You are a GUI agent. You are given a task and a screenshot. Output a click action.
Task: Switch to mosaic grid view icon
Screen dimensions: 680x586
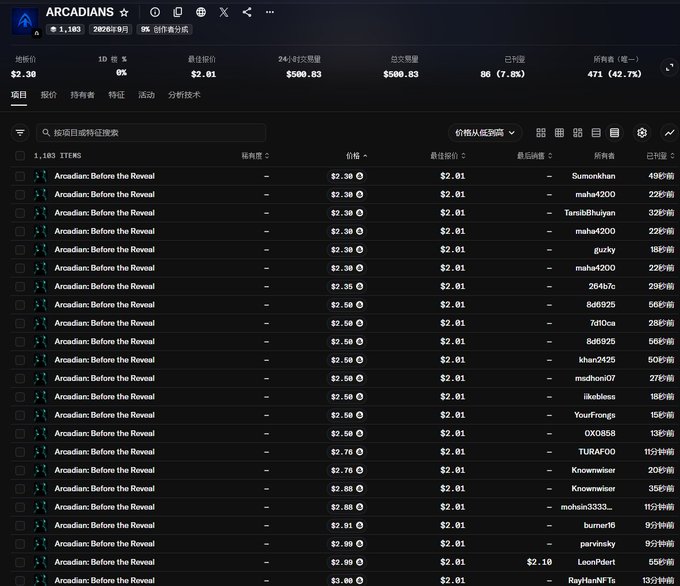click(578, 133)
